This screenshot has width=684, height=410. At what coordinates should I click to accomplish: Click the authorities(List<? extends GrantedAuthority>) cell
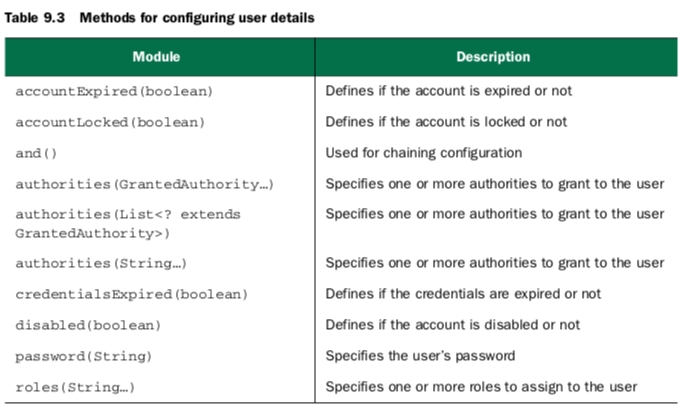coord(128,223)
